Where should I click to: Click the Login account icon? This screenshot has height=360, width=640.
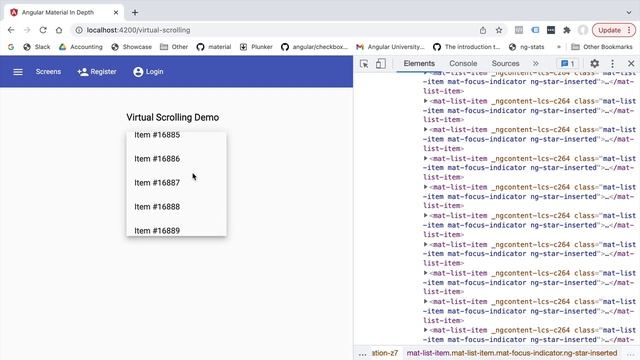click(138, 72)
